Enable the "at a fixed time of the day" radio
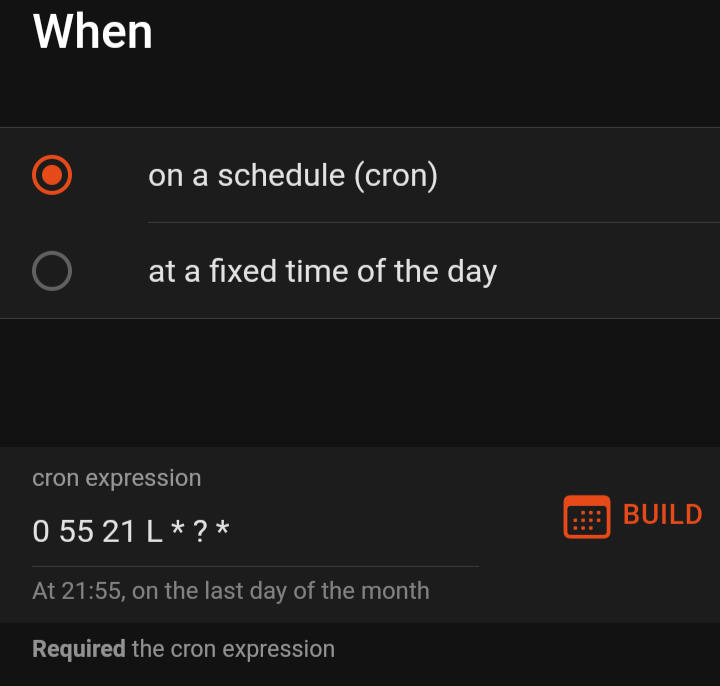This screenshot has height=686, width=720. [52, 271]
